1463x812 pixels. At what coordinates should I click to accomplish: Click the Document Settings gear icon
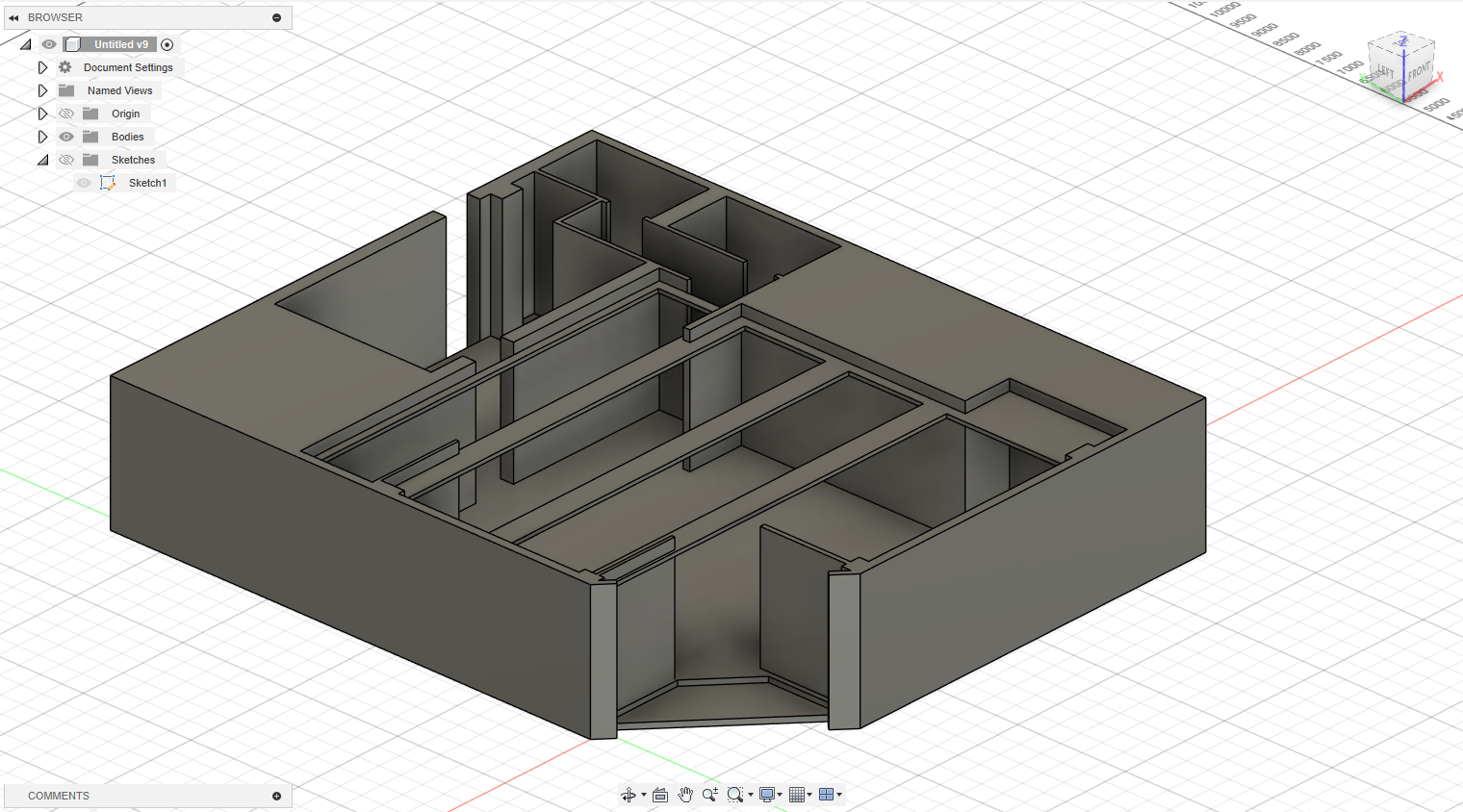(x=65, y=67)
